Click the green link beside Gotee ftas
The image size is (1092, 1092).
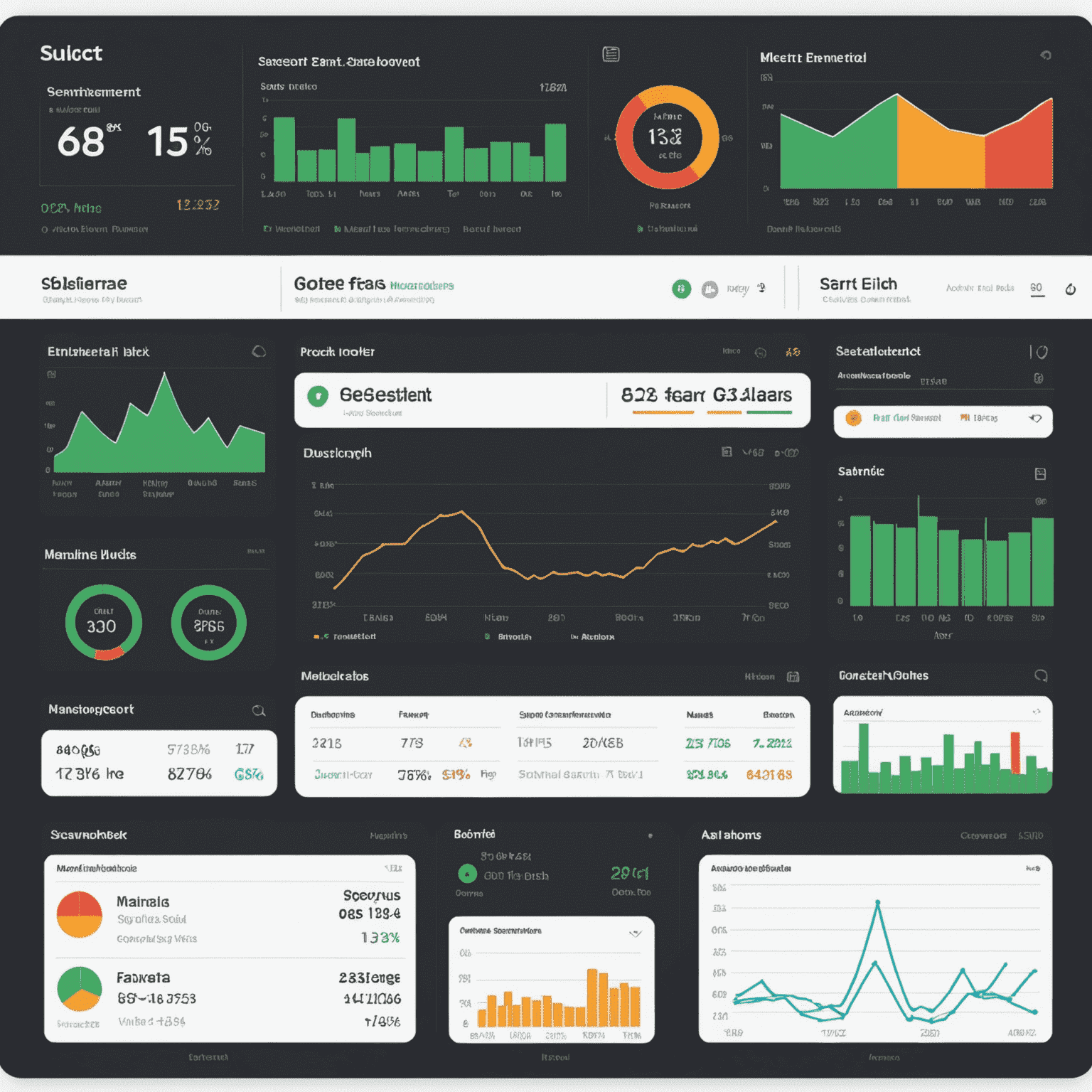click(x=422, y=286)
